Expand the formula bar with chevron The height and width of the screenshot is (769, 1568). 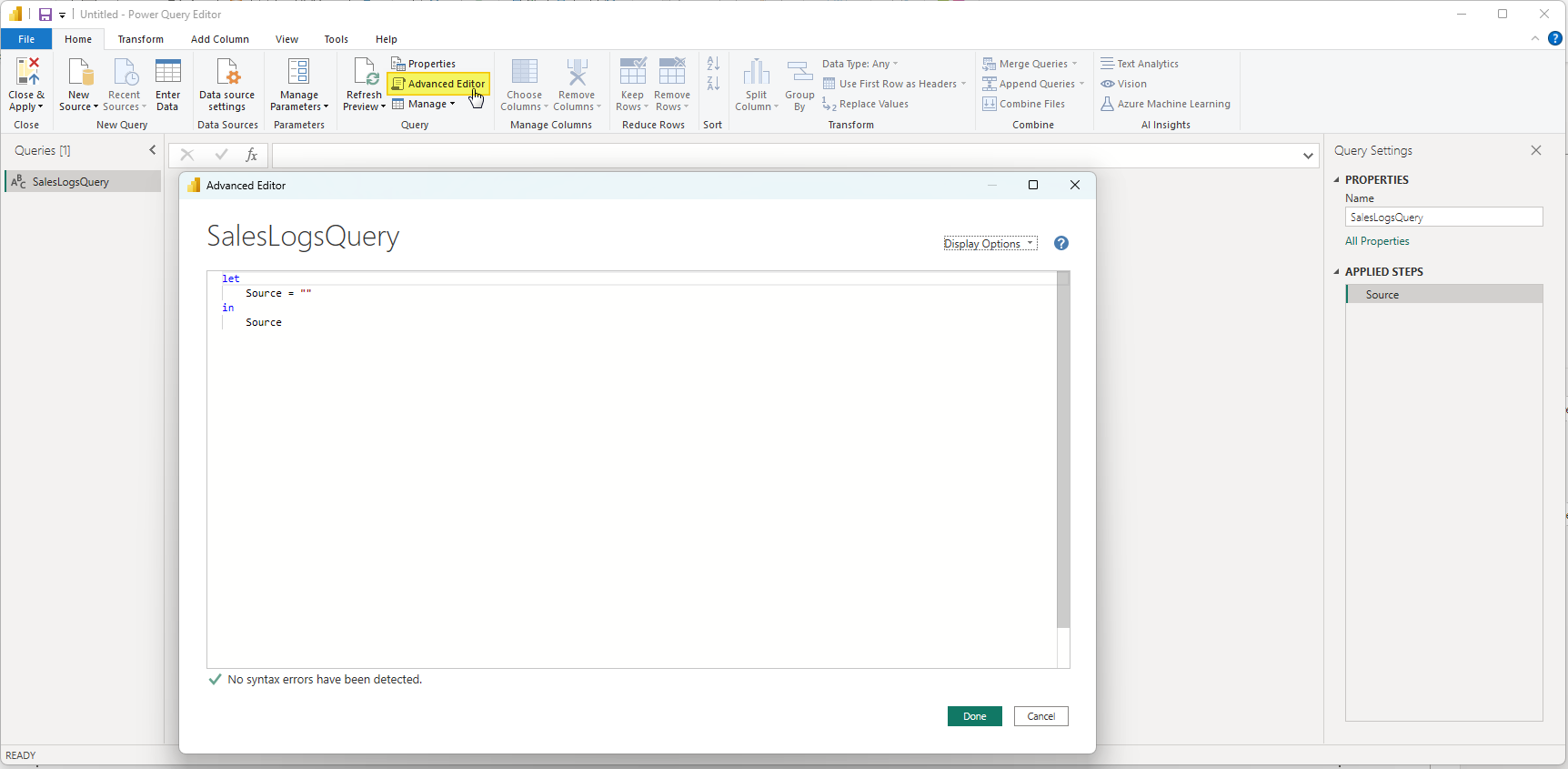pos(1308,156)
